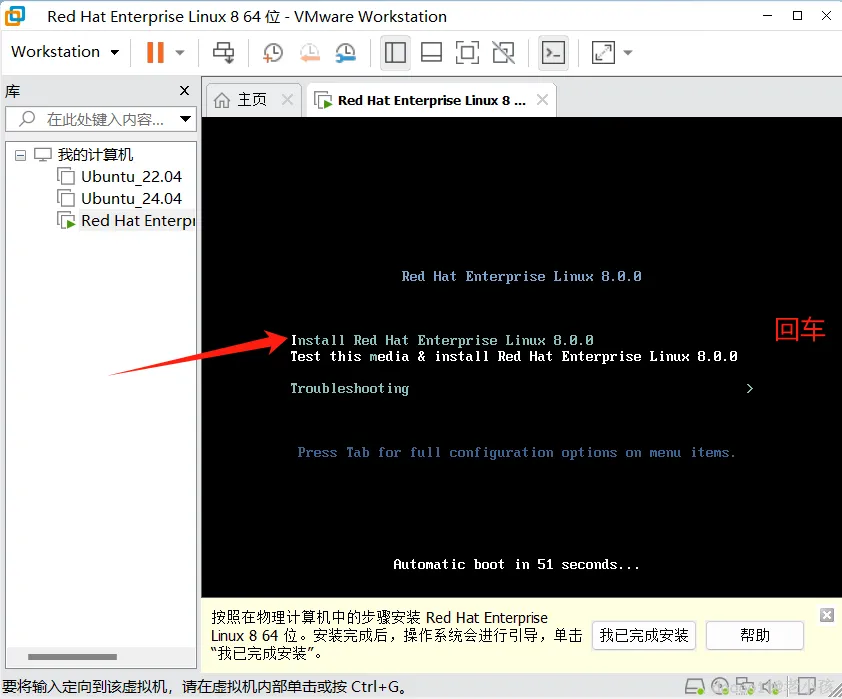The width and height of the screenshot is (842, 699).
Task: Click the VMware Workstation title bar logo
Action: pos(14,16)
